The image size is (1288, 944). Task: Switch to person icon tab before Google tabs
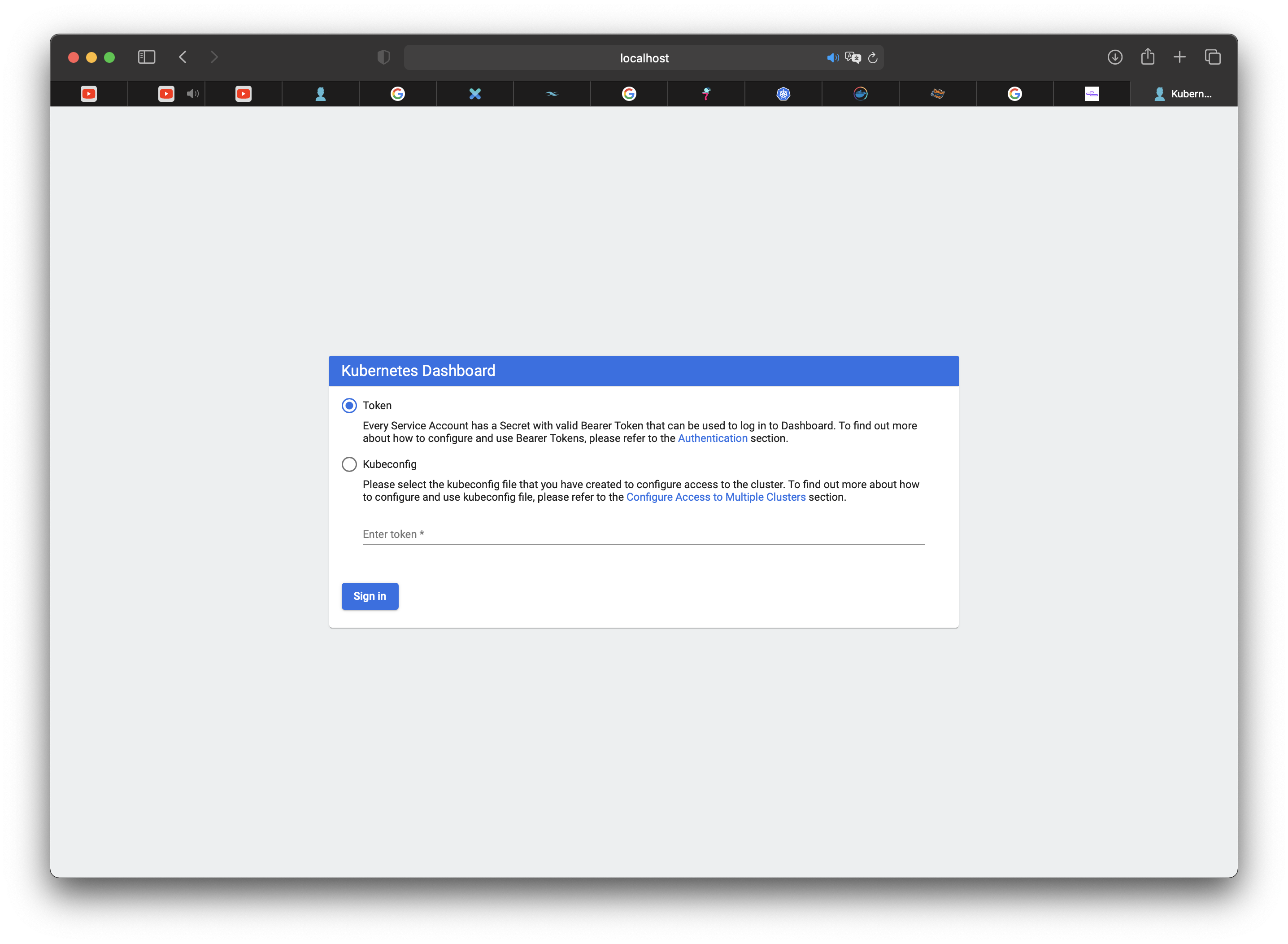[320, 94]
